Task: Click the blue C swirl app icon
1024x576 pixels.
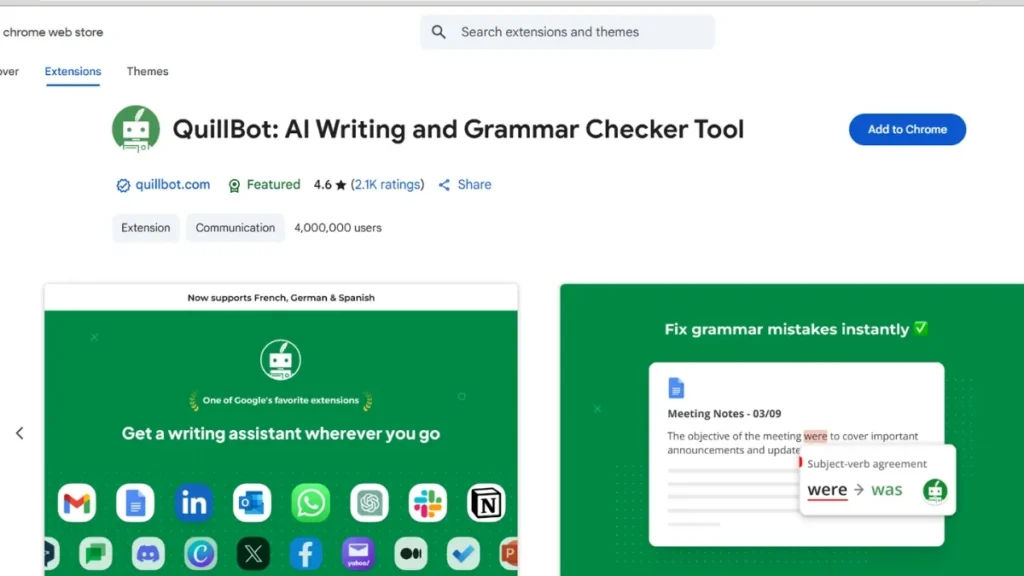Action: tap(200, 554)
